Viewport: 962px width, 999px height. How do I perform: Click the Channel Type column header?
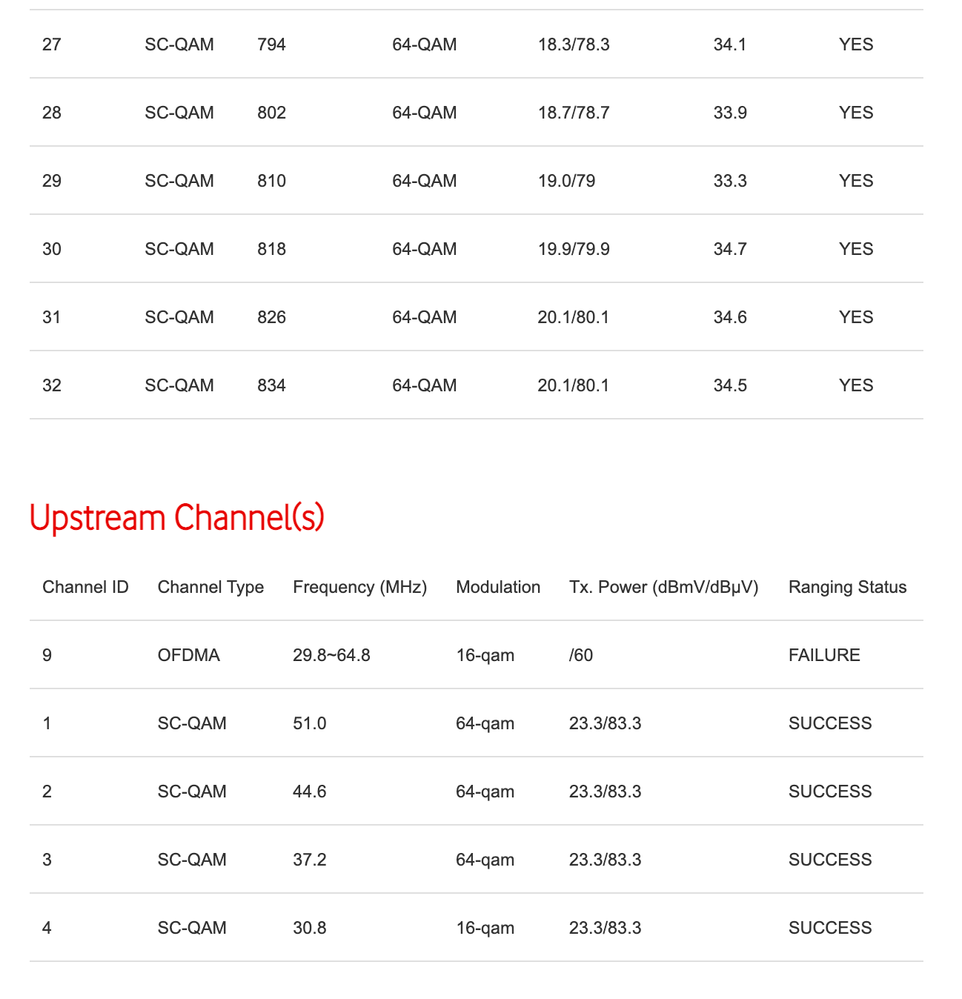(210, 587)
